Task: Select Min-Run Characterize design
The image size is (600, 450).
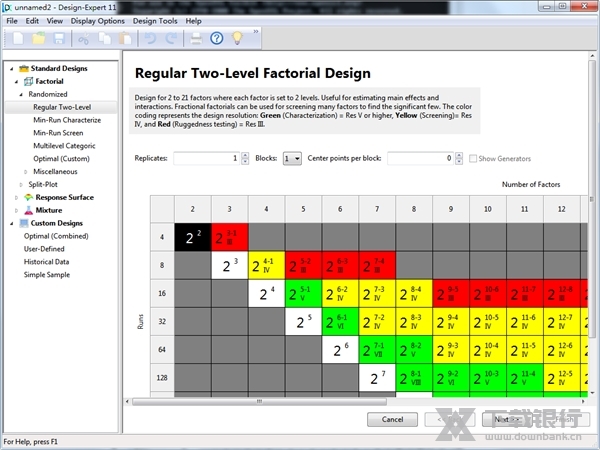Action: pos(67,120)
